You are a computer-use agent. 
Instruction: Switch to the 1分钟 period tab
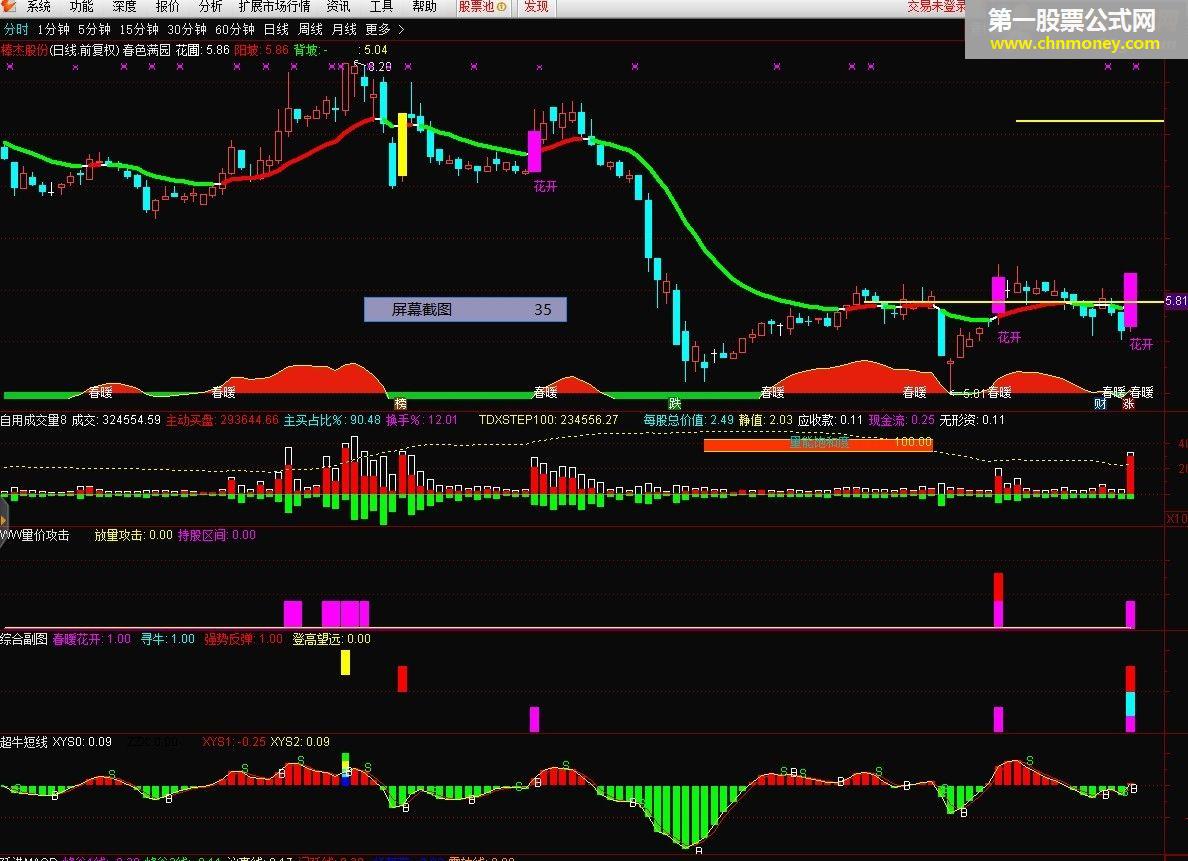tap(53, 30)
